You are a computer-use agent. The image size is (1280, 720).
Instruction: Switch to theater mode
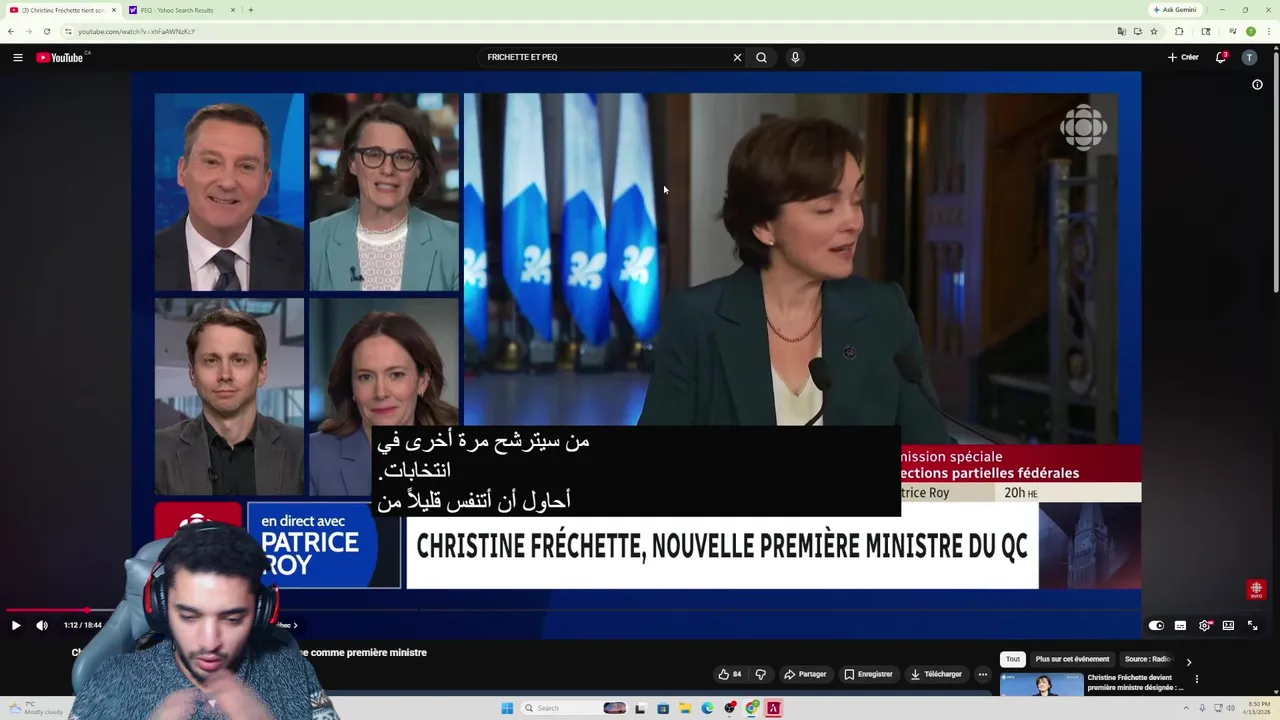(x=1228, y=625)
